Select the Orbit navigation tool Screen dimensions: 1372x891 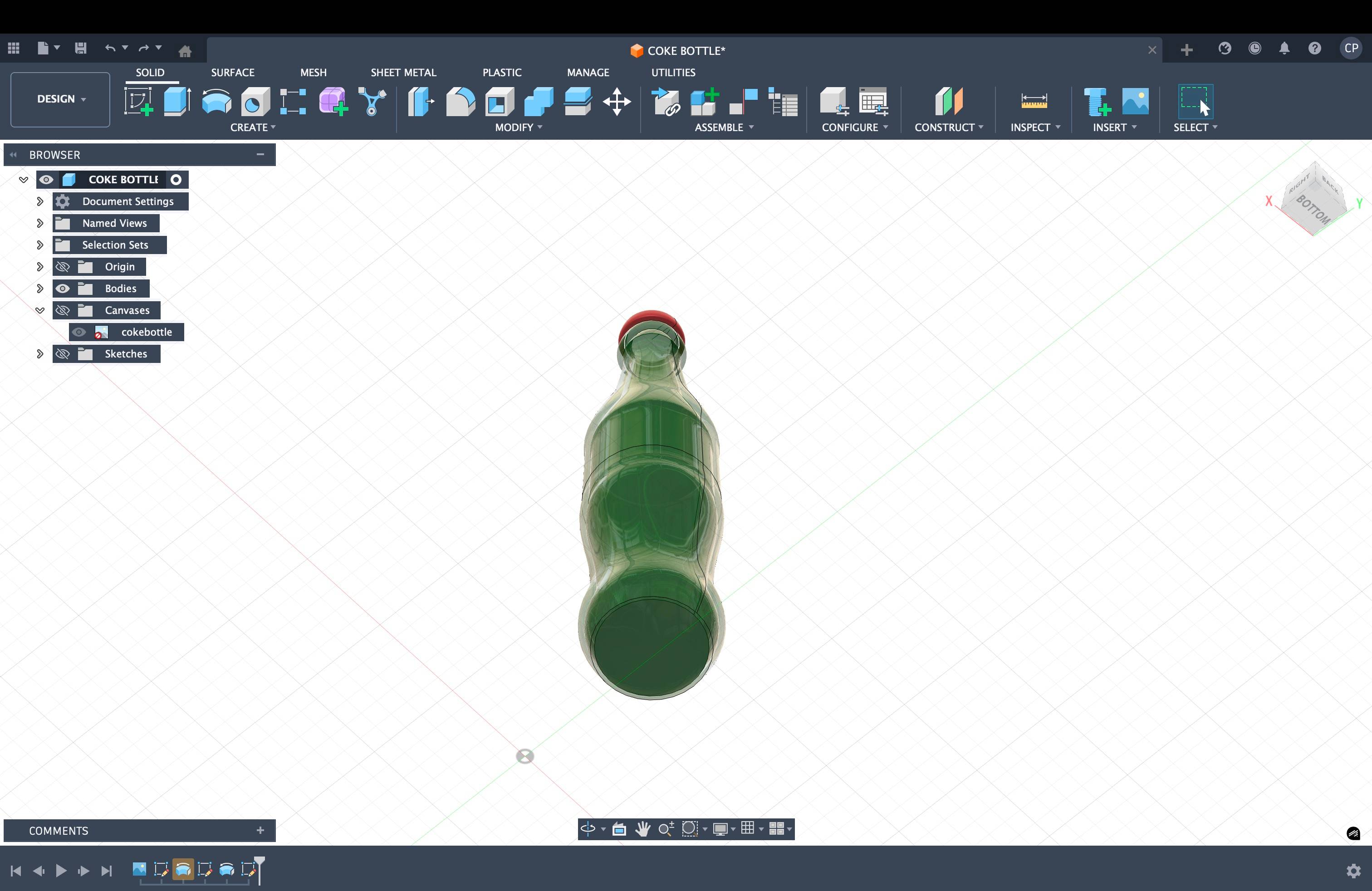click(588, 829)
